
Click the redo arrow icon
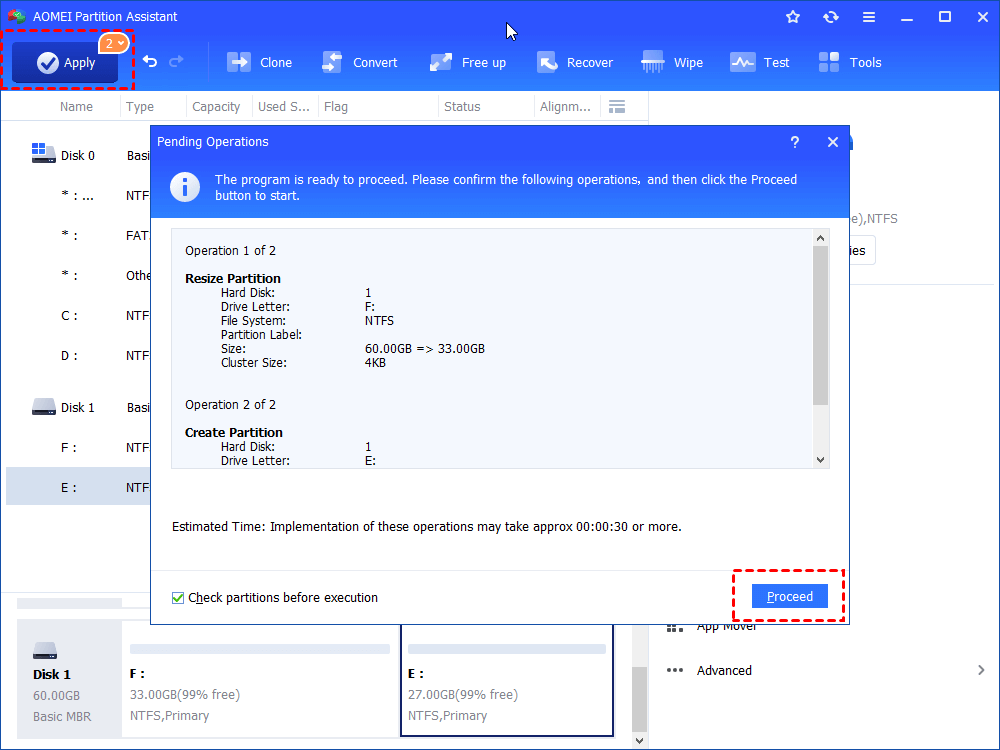pos(176,62)
